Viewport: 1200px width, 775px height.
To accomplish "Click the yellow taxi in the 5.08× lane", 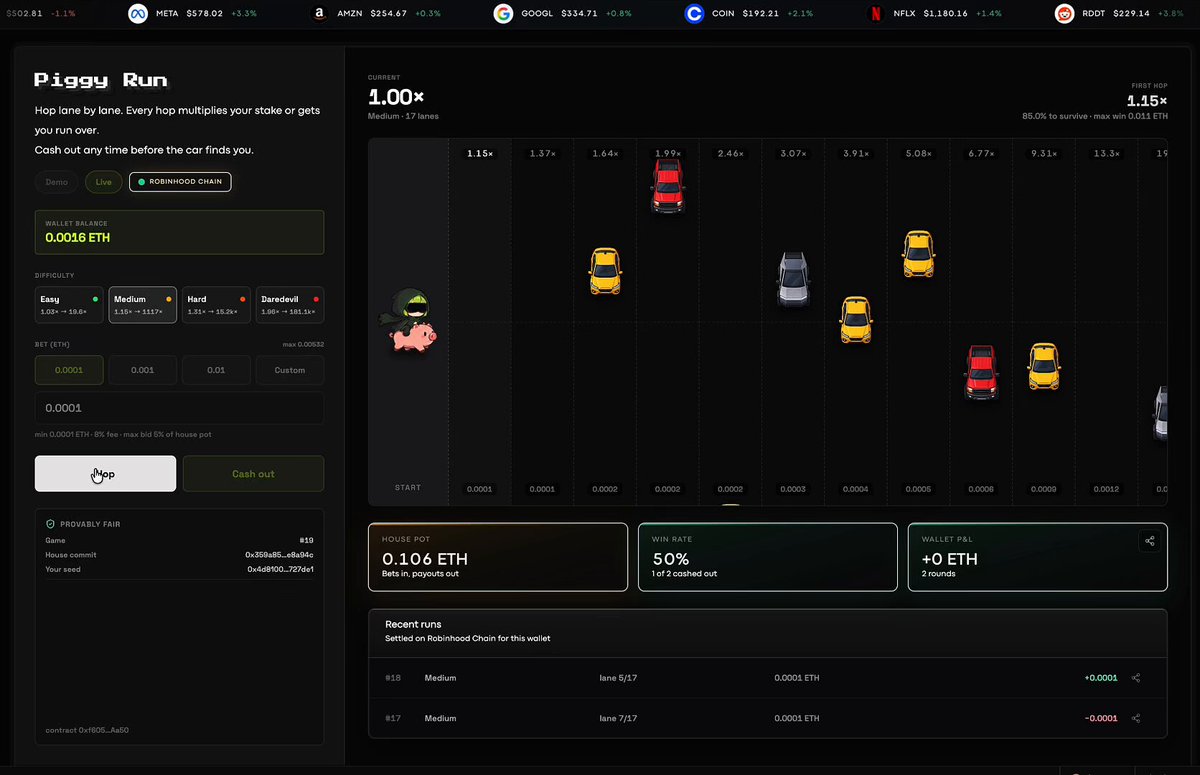I will [918, 254].
